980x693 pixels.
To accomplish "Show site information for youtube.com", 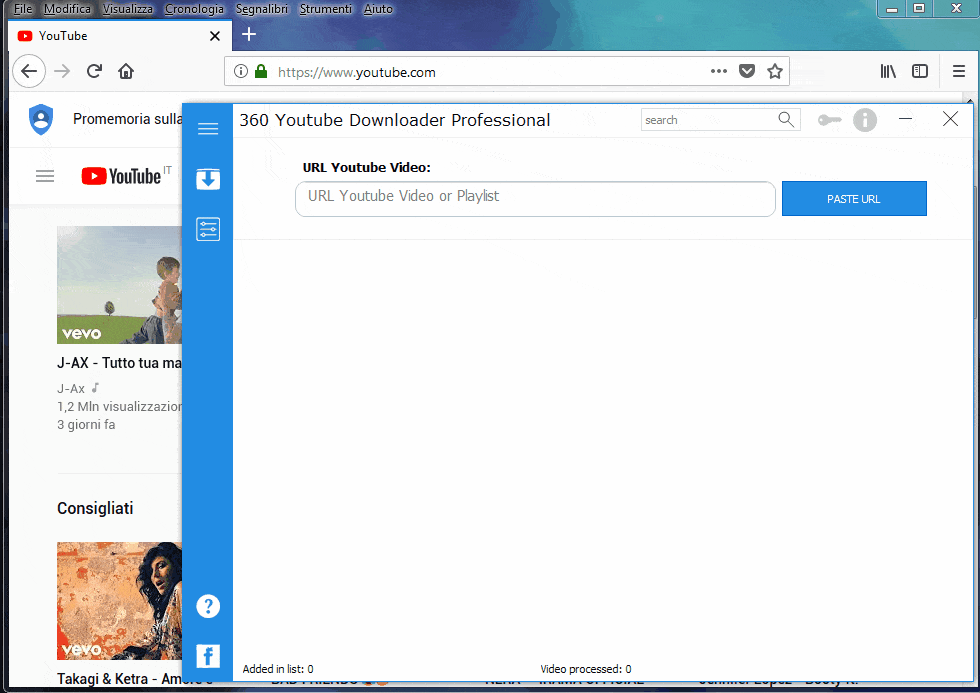I will (x=241, y=71).
